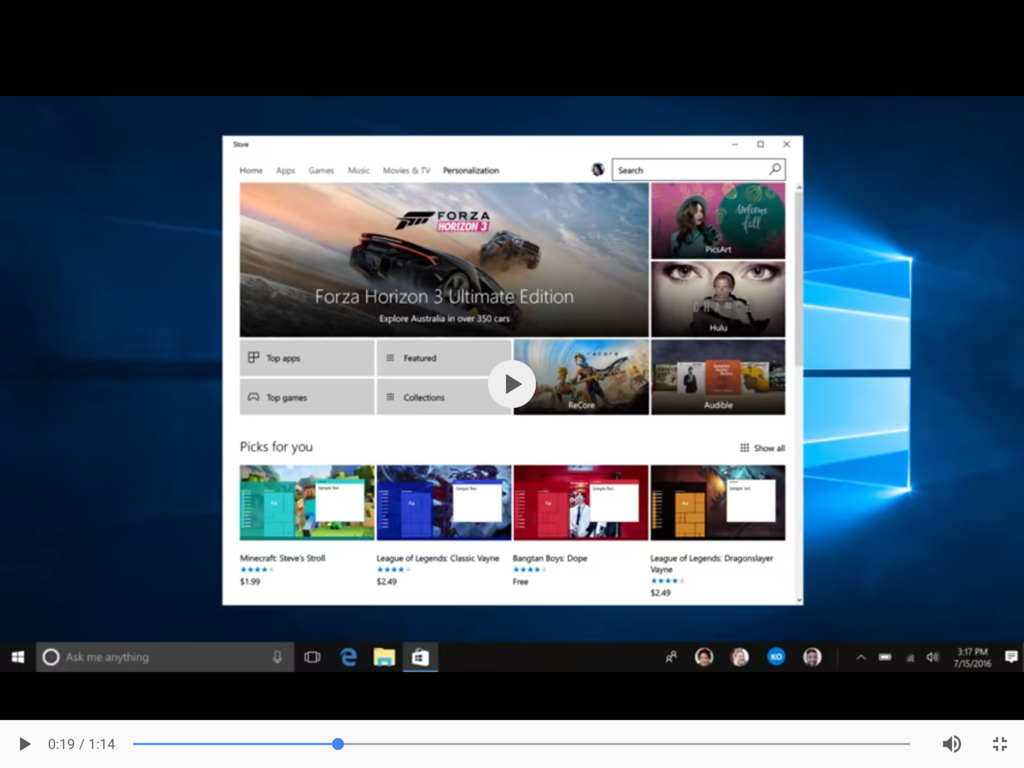The height and width of the screenshot is (768, 1024).
Task: Open the network icon in the tray
Action: [909, 658]
